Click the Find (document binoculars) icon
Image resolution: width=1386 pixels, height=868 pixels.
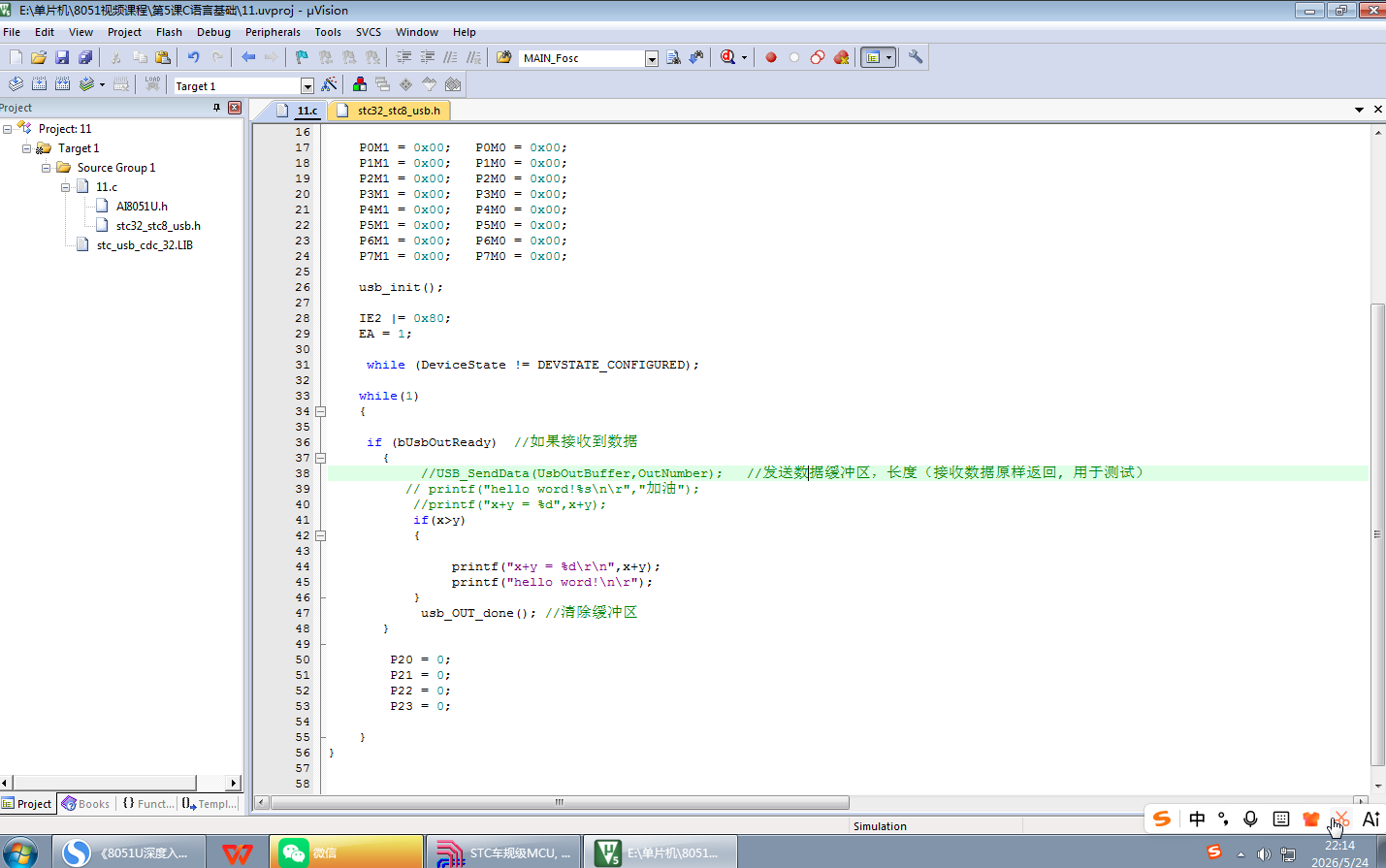674,57
